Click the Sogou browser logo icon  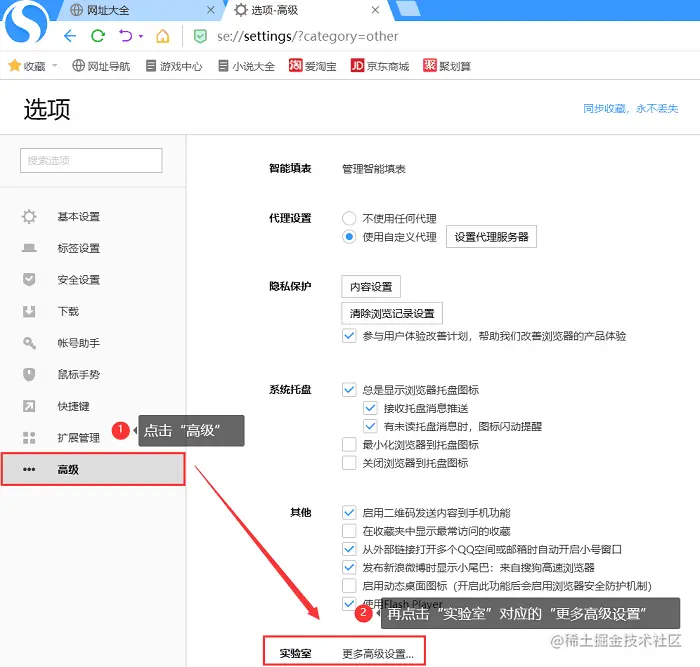(x=26, y=21)
